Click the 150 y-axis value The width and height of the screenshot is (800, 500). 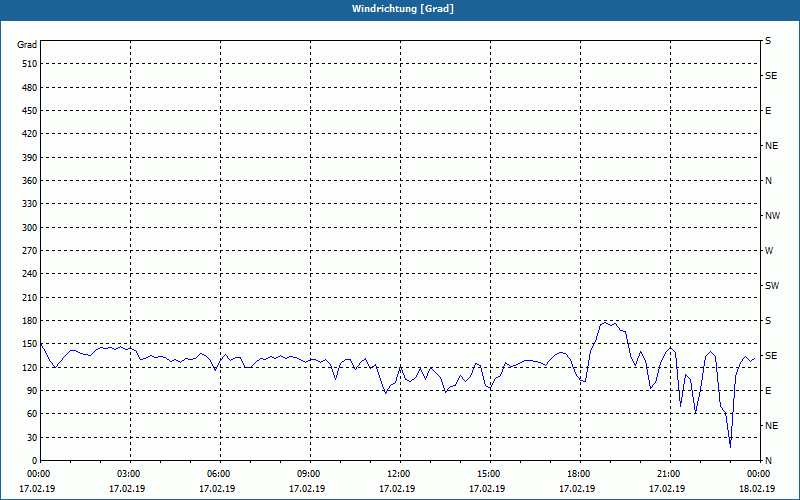[x=30, y=344]
